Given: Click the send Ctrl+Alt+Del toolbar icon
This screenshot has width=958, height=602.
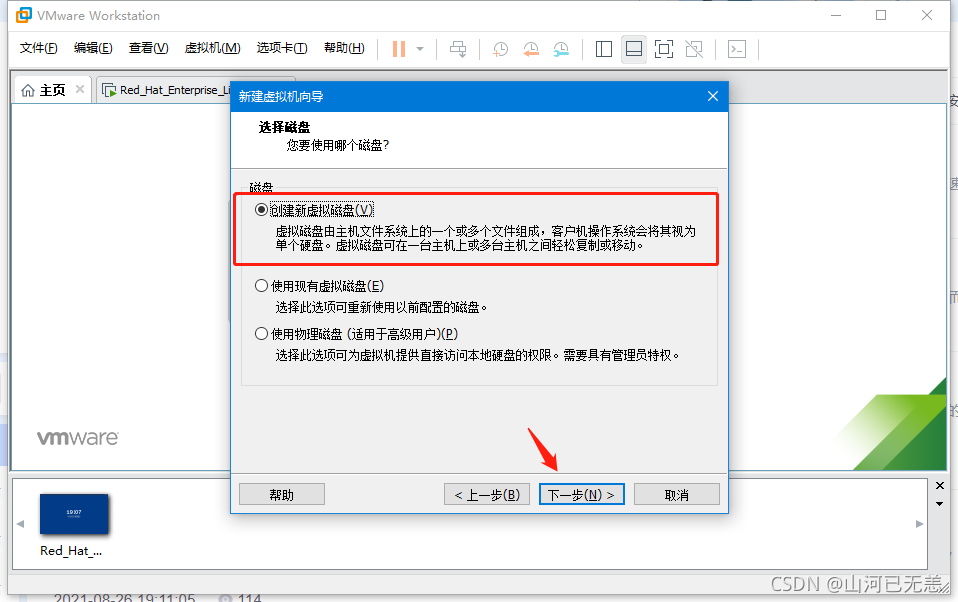Looking at the screenshot, I should coord(458,49).
